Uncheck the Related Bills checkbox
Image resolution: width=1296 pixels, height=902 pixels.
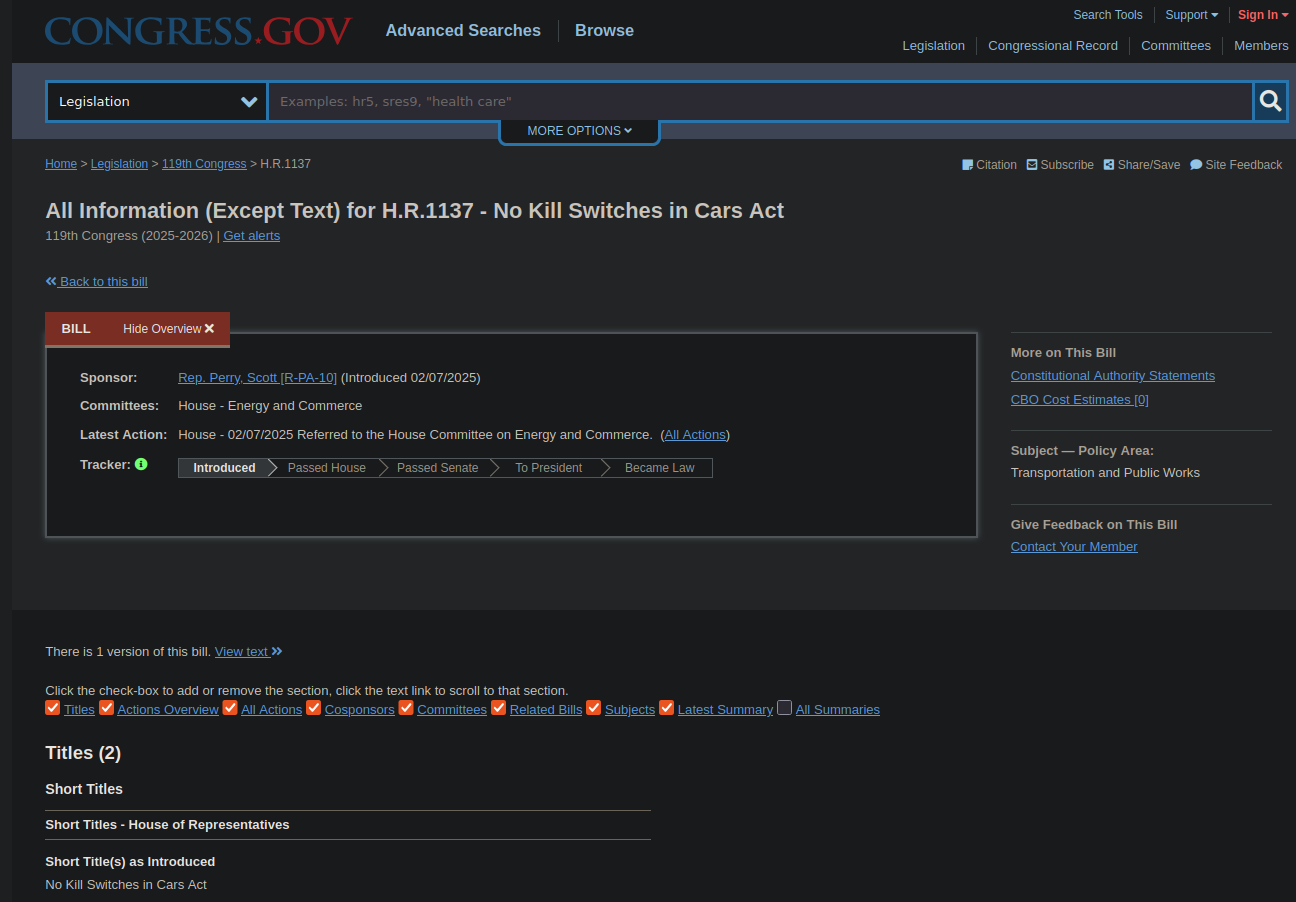coord(499,708)
